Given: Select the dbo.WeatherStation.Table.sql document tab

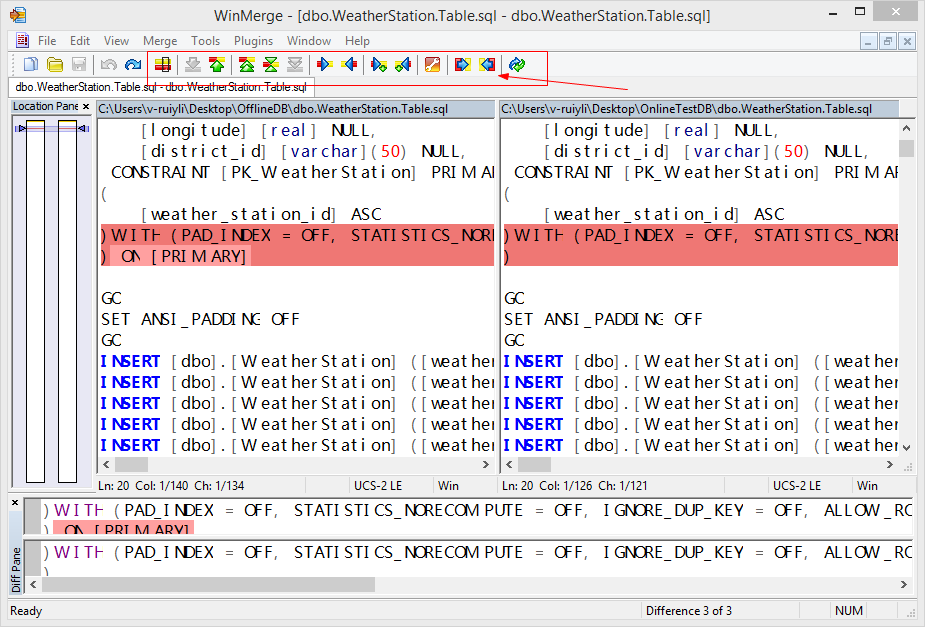Looking at the screenshot, I should pos(161,87).
